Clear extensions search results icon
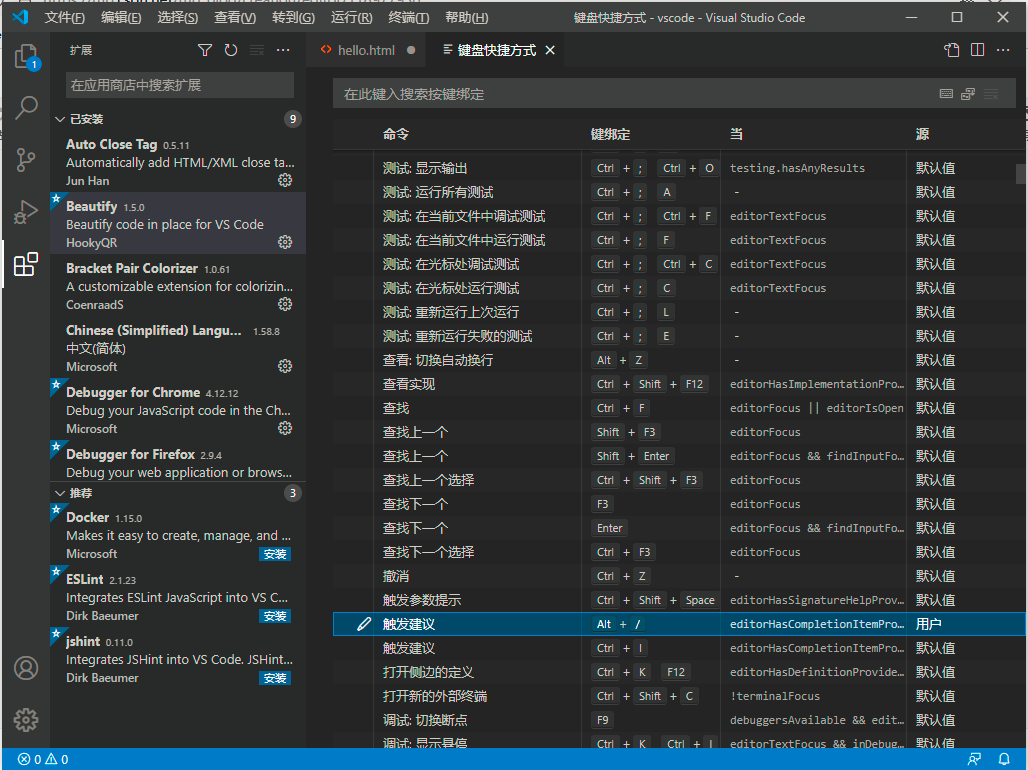Screen dimensions: 1028x770 (257, 50)
